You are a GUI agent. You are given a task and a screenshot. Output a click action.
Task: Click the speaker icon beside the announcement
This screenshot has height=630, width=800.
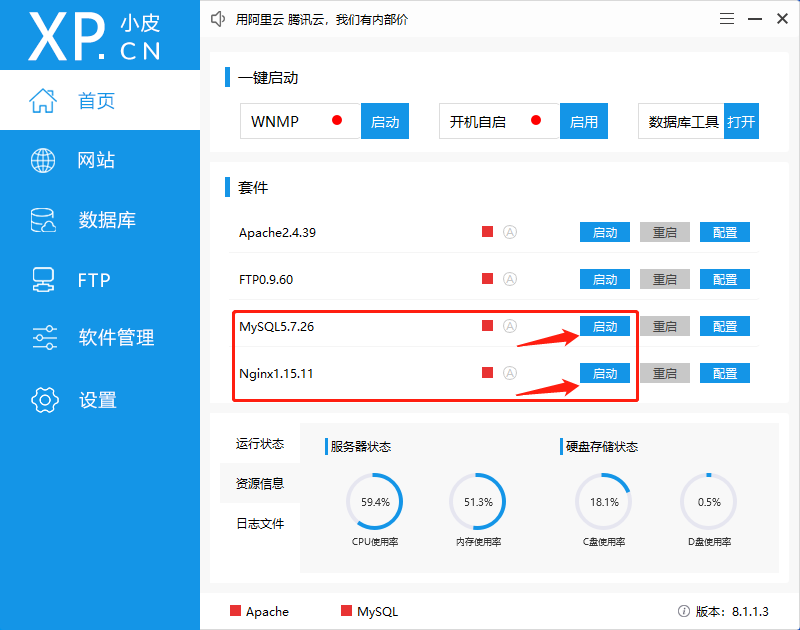point(218,18)
